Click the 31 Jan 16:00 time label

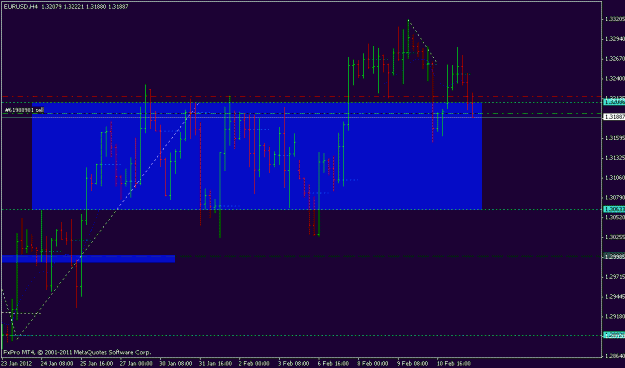215,364
